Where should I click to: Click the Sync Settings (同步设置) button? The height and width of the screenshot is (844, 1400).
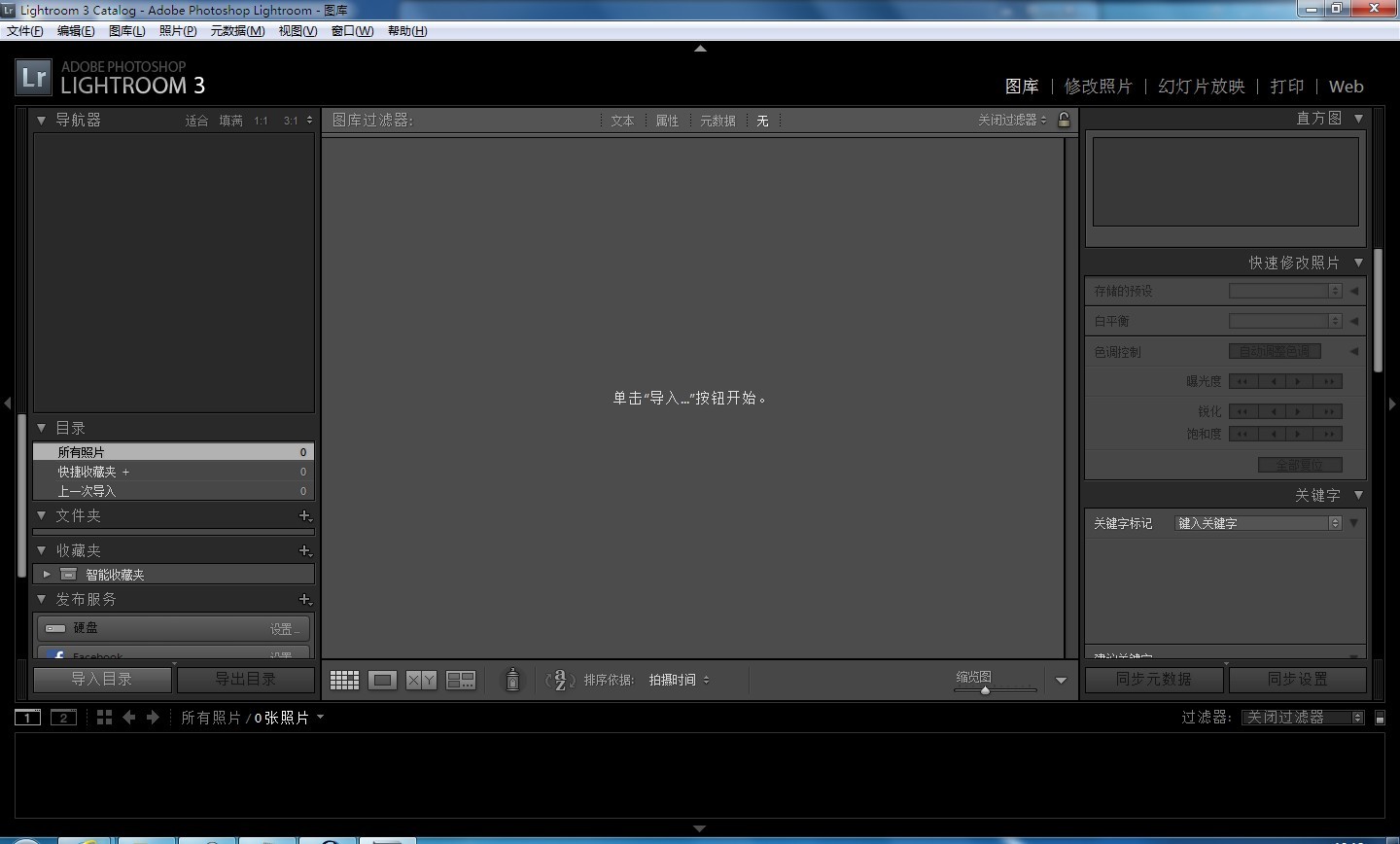(x=1297, y=679)
